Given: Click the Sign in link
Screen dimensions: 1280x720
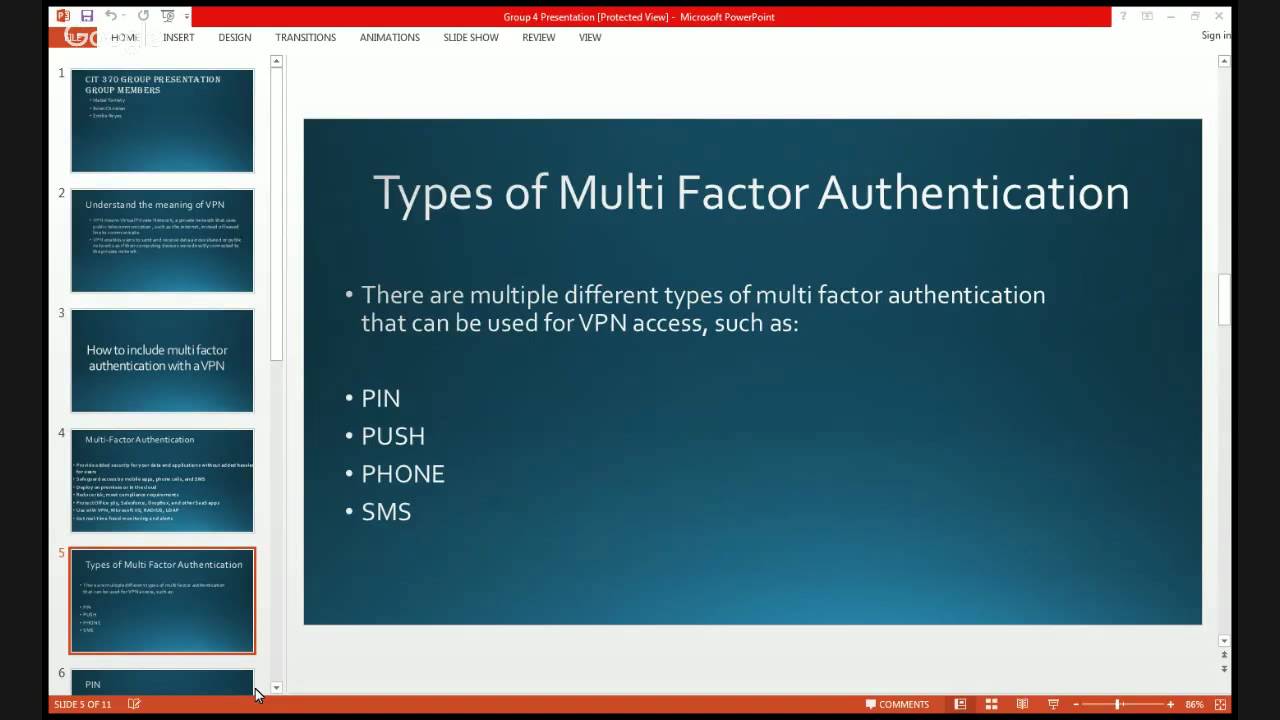Looking at the screenshot, I should (x=1216, y=35).
